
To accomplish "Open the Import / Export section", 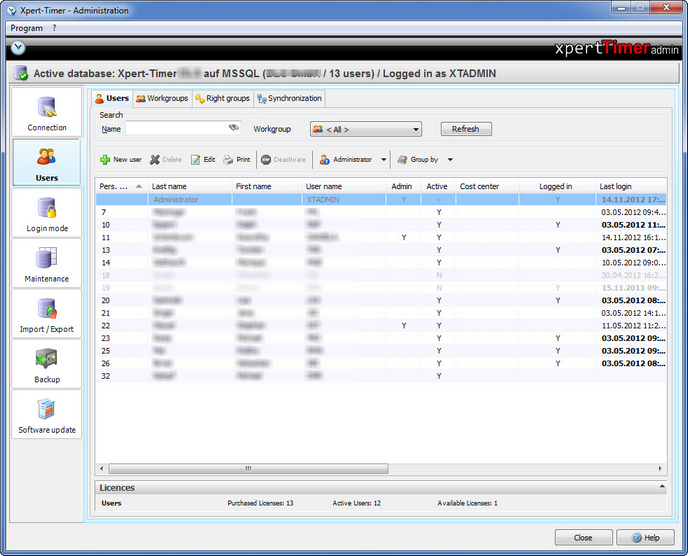I will 47,314.
